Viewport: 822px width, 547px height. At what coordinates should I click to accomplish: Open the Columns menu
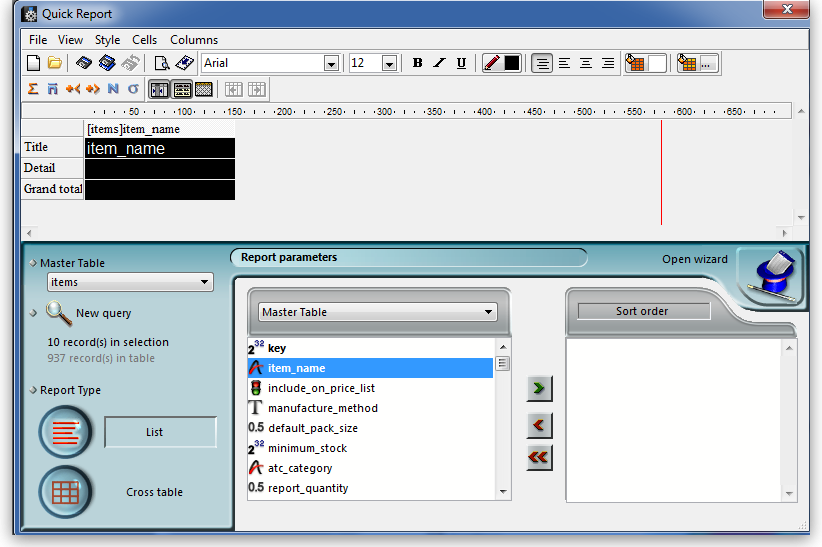point(194,40)
